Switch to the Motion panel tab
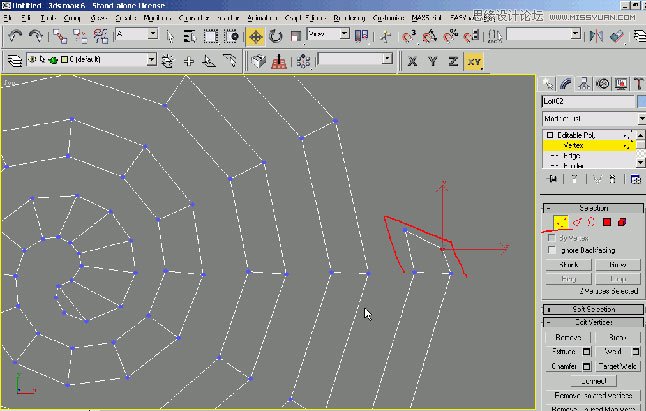The image size is (646, 411). [603, 84]
